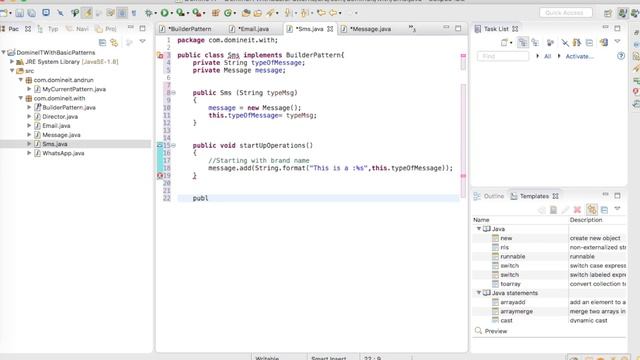This screenshot has height=360, width=640.
Task: Collapse the Java statements templates group
Action: tap(479, 293)
